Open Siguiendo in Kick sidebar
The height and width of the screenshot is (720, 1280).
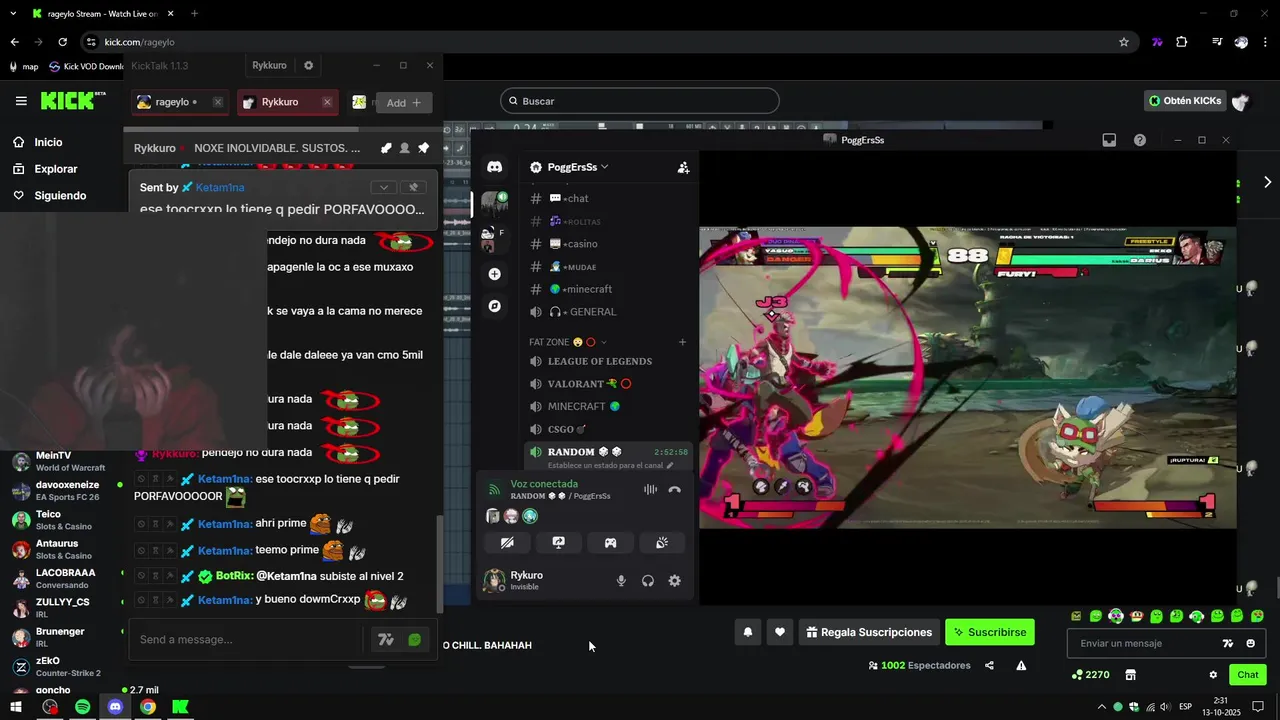click(62, 195)
